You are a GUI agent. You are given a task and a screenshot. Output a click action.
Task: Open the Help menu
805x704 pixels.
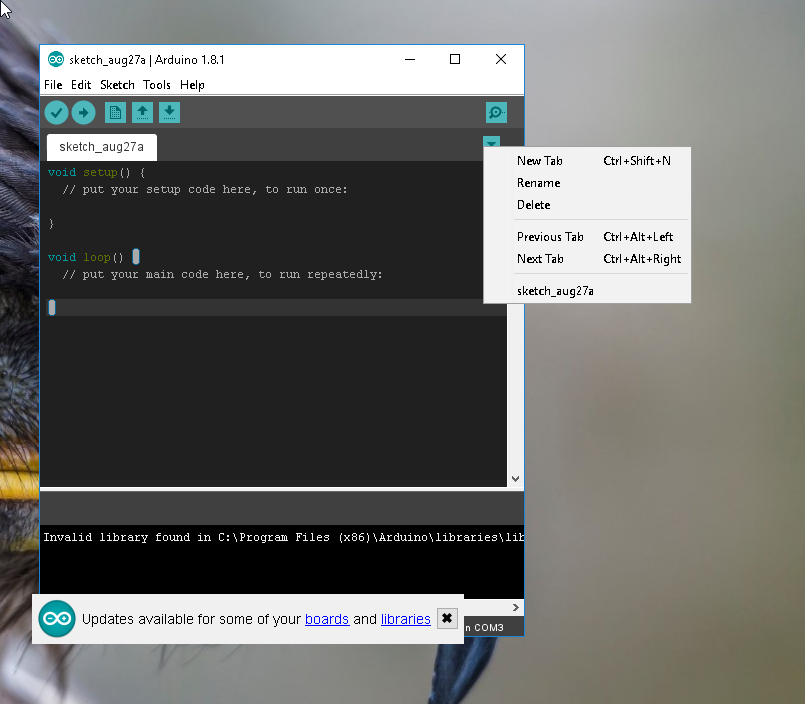click(x=193, y=85)
